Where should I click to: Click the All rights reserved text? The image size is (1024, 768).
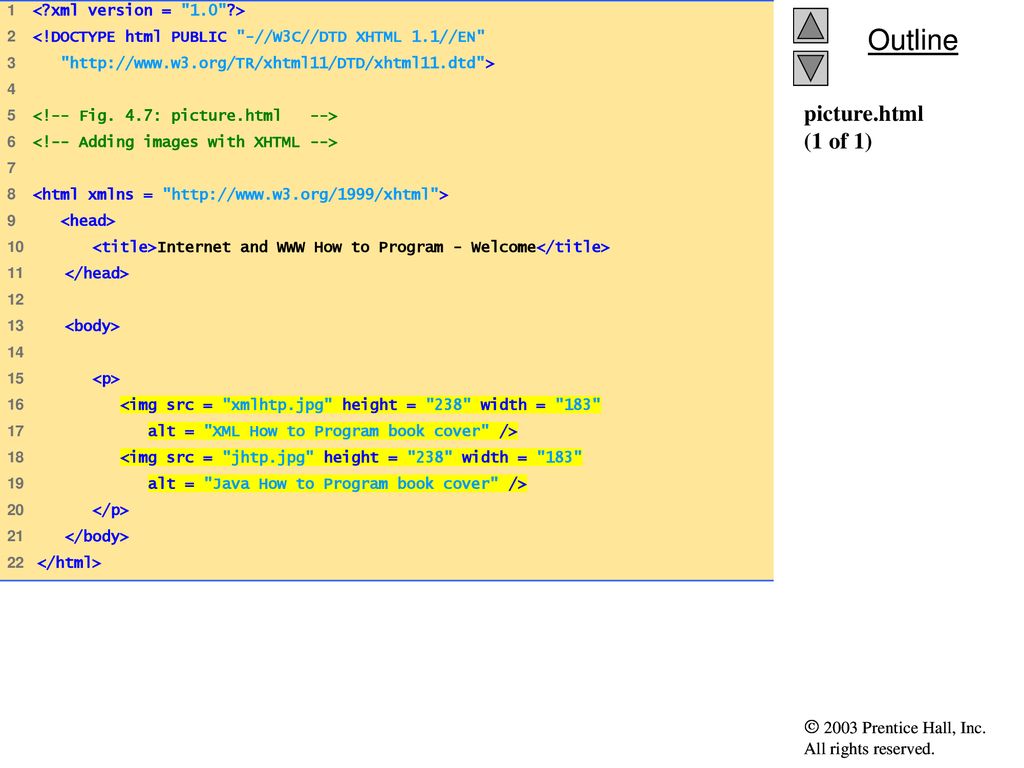click(869, 748)
